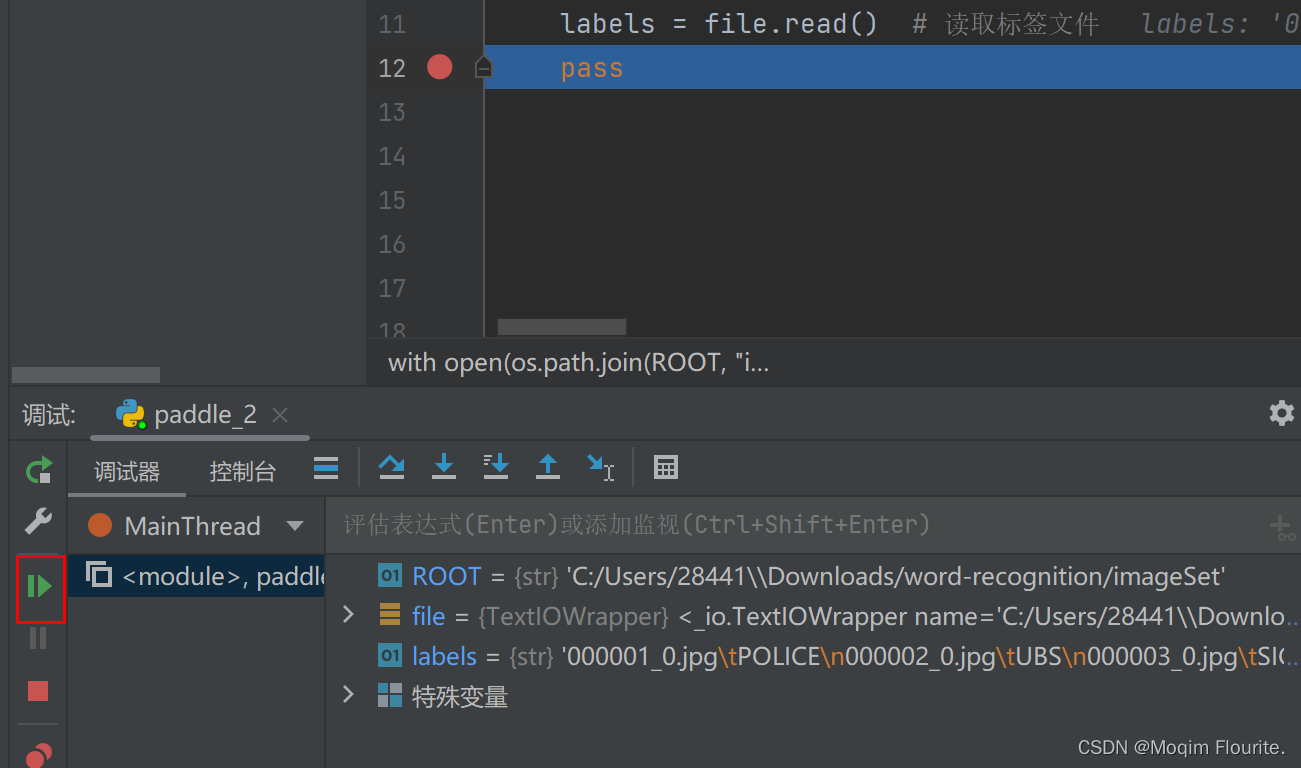The image size is (1301, 768).
Task: Open debugger settings wrench icon
Action: pos(38,521)
